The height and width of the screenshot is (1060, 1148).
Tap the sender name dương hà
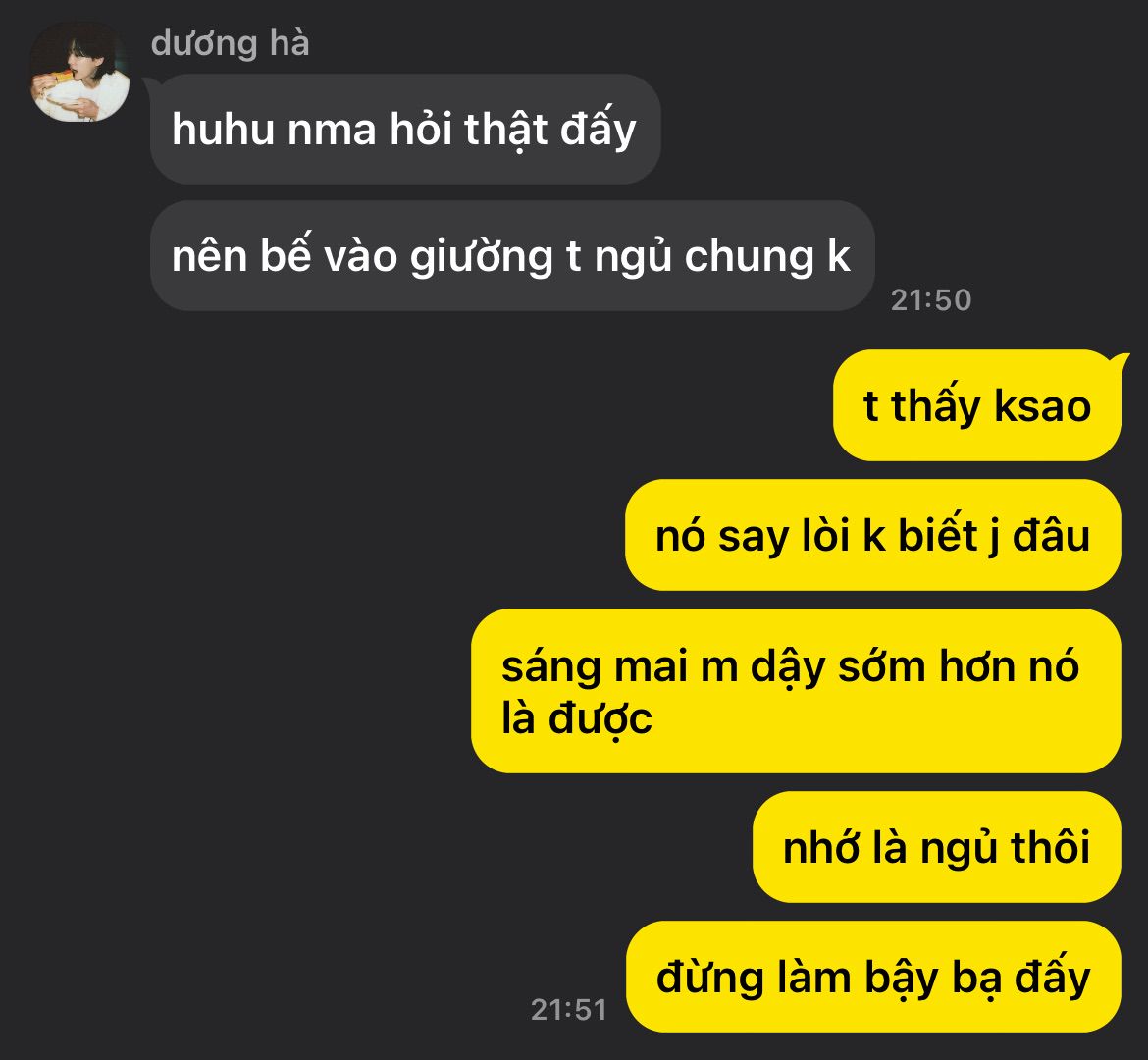tap(230, 43)
